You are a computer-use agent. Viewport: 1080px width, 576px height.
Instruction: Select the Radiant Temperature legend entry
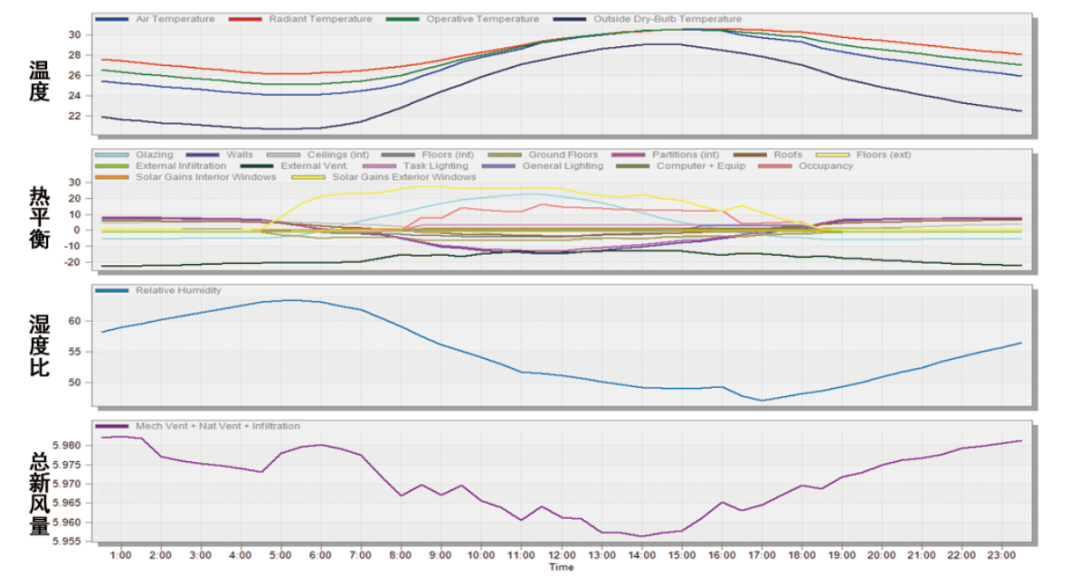321,19
